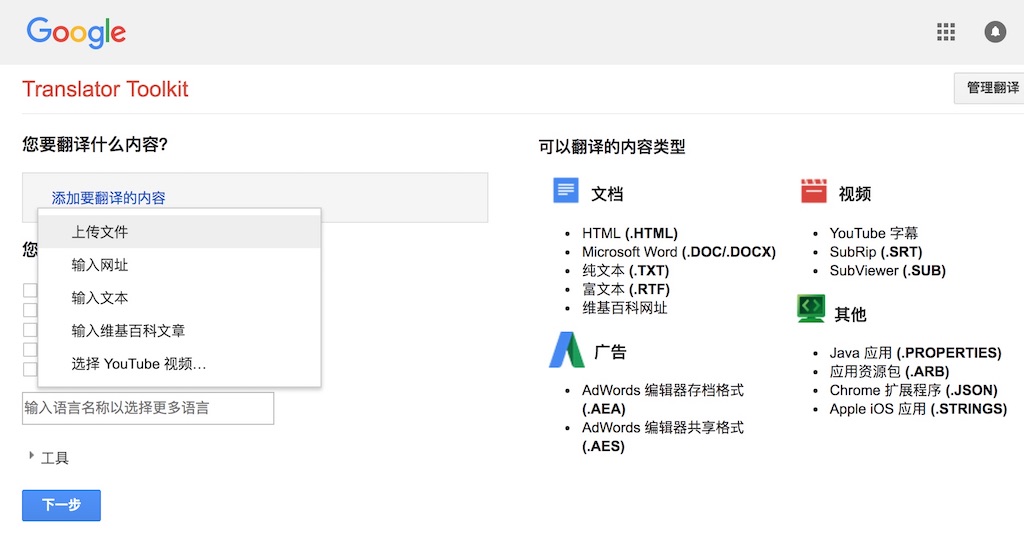Image resolution: width=1024 pixels, height=550 pixels.
Task: Choose 选择 YouTube 视频… option
Action: pyautogui.click(x=139, y=364)
